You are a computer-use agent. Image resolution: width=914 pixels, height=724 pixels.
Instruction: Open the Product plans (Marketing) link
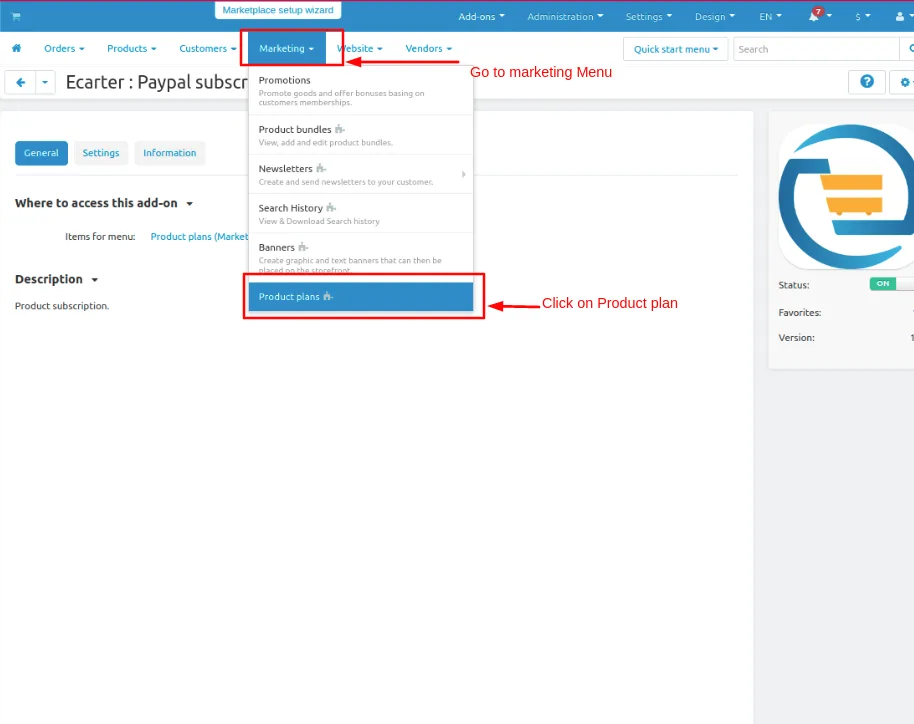point(199,236)
